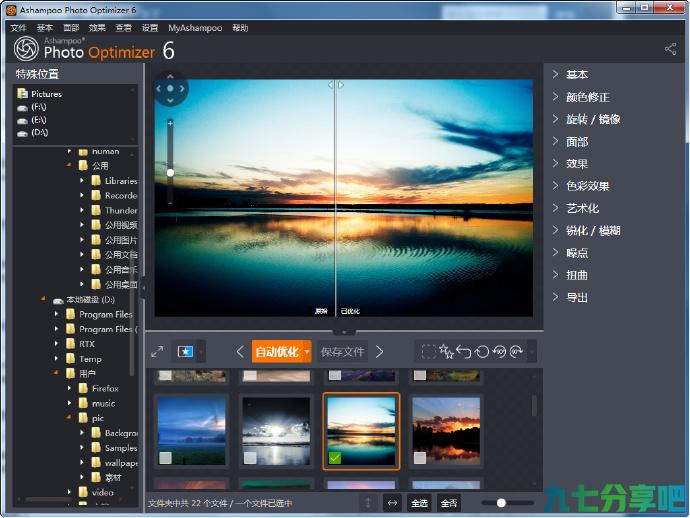Rotate image 90 degrees right

517,352
